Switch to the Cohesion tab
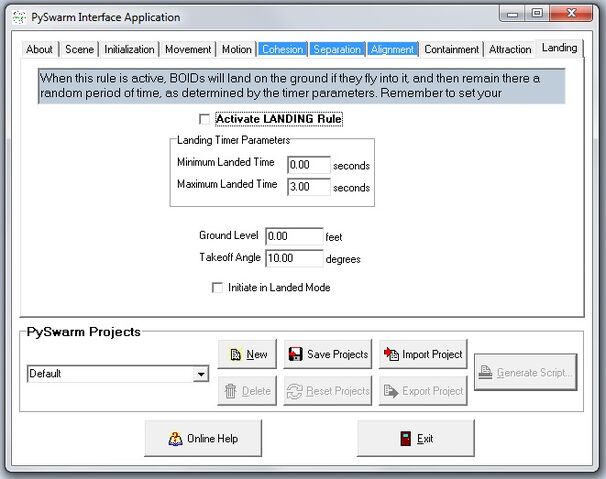Screen dimensions: 606x479 283,49
